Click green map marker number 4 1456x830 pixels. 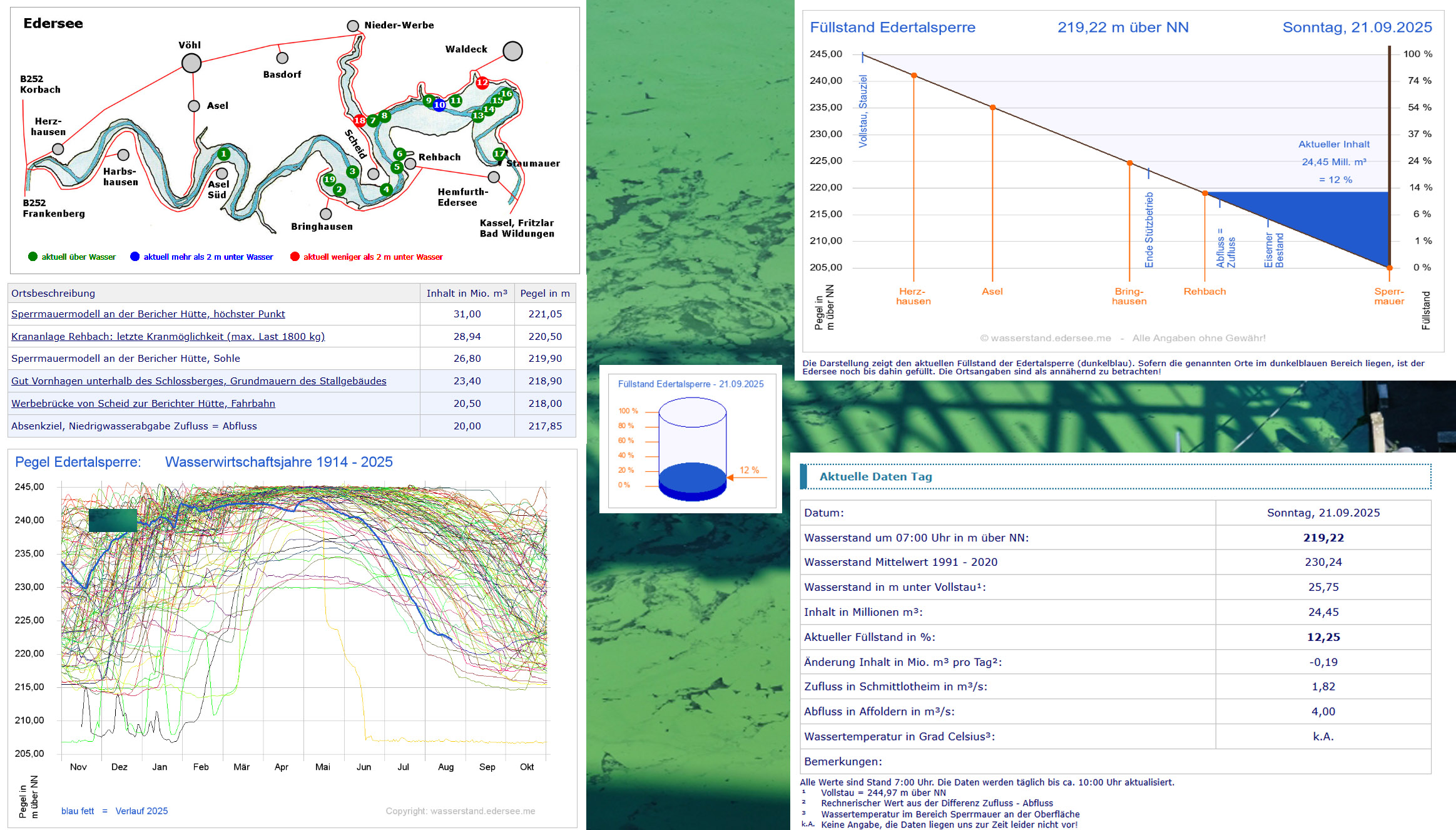[386, 189]
